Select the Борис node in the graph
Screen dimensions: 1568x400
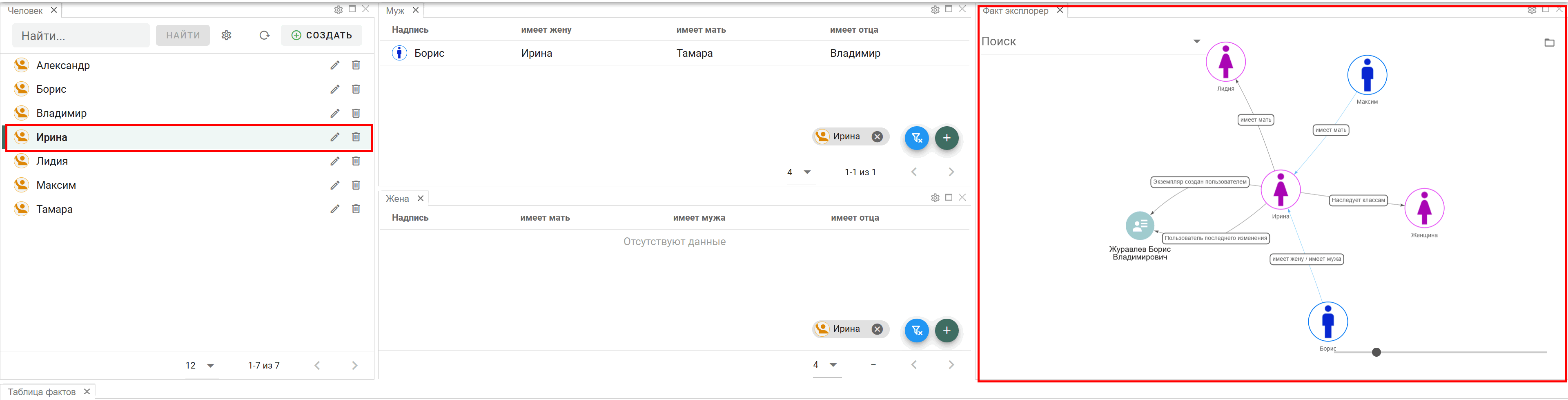click(x=1328, y=322)
